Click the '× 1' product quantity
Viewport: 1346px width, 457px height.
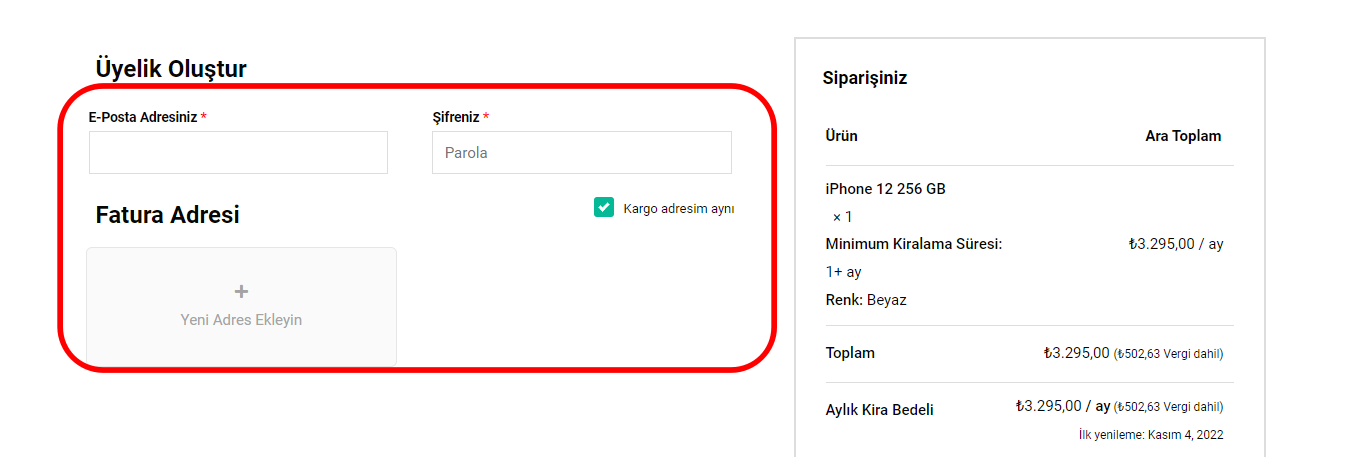842,217
